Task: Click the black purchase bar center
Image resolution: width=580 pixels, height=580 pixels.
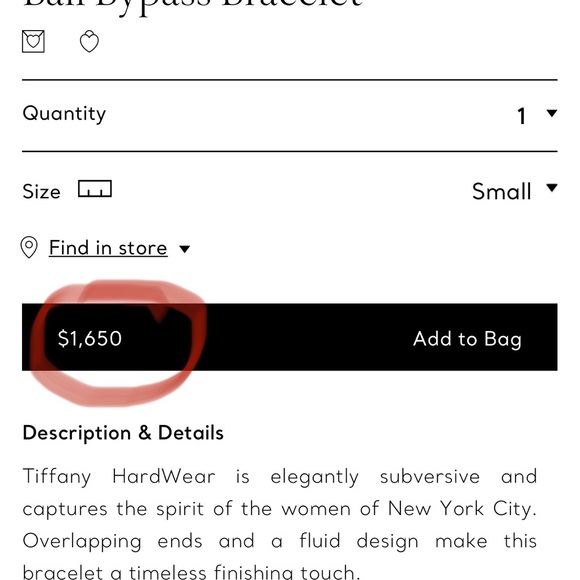Action: [290, 337]
